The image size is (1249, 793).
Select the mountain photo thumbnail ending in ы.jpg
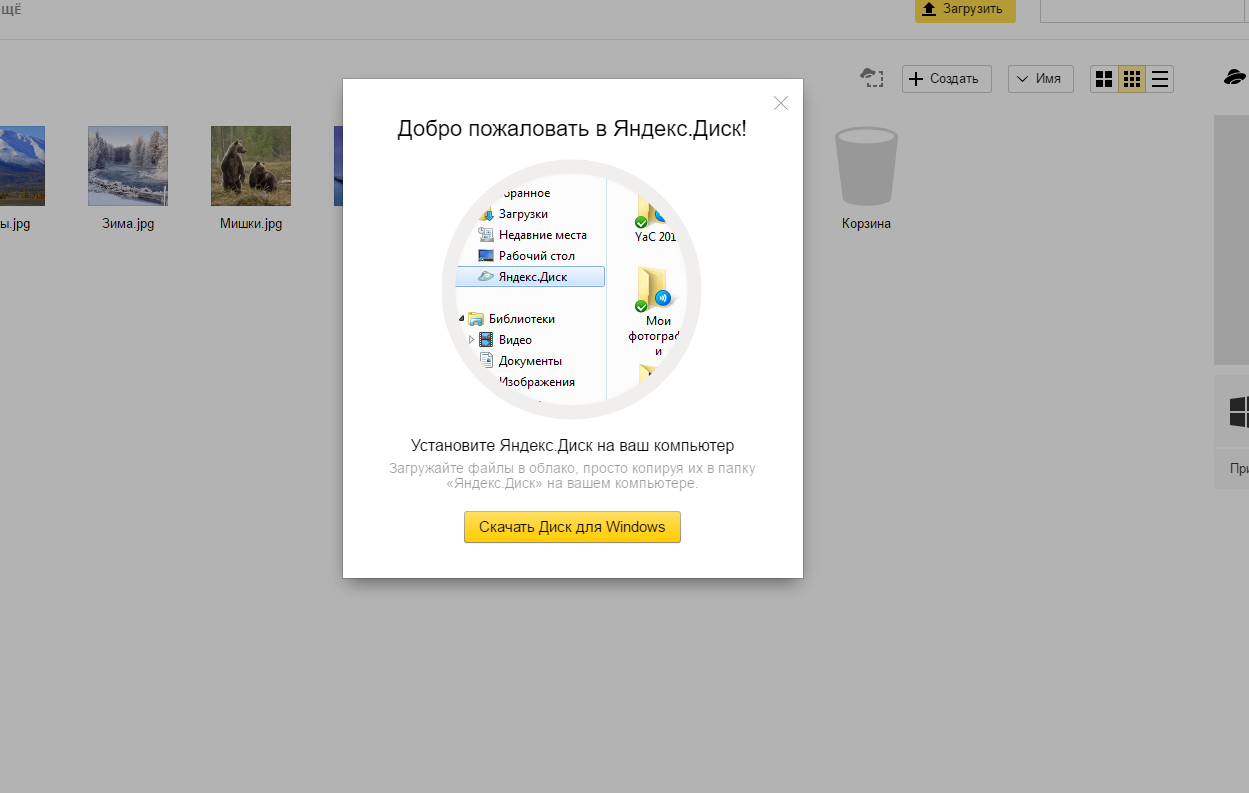tap(22, 166)
